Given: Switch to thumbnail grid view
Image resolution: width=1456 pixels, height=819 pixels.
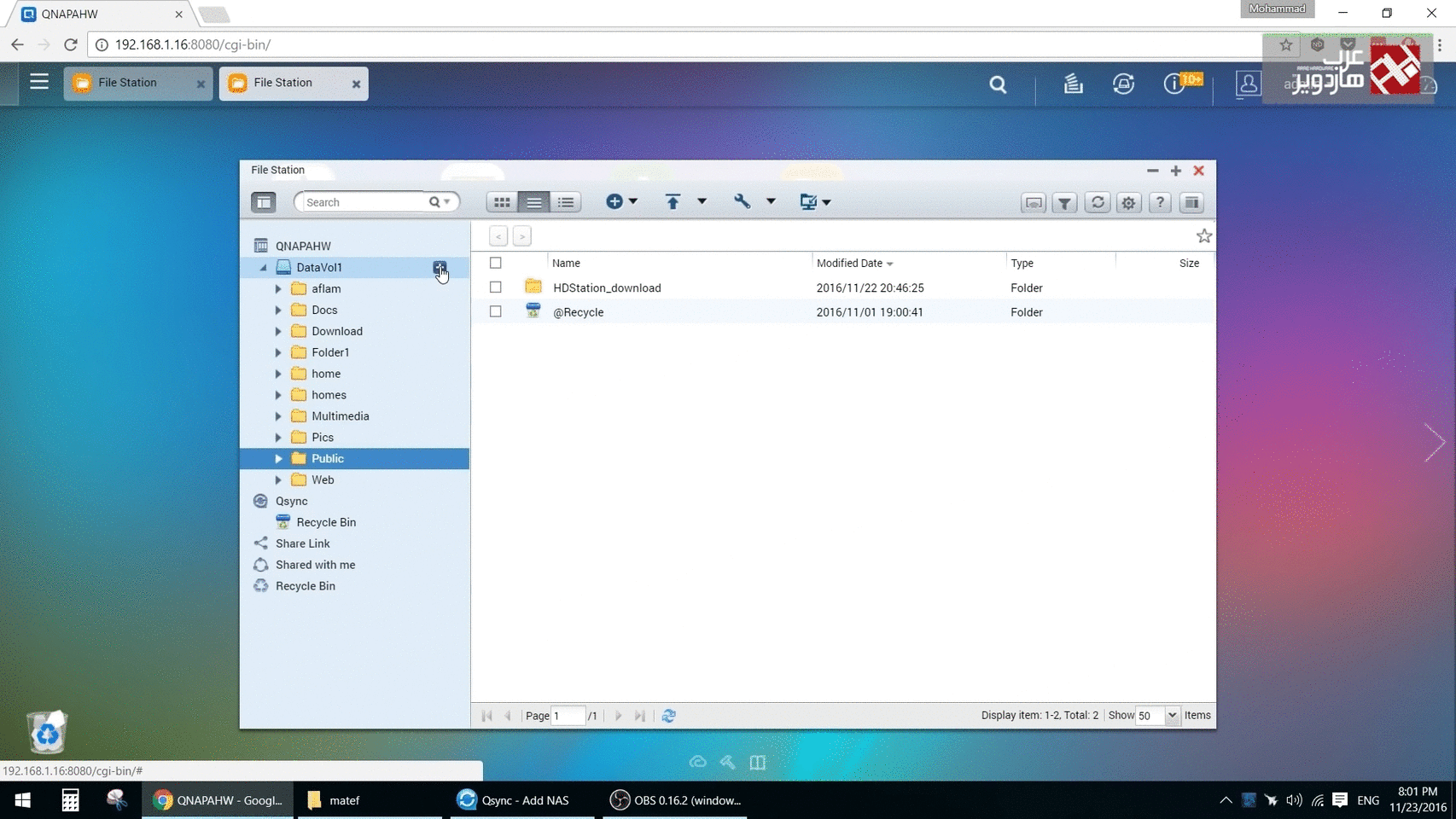Looking at the screenshot, I should 502,202.
